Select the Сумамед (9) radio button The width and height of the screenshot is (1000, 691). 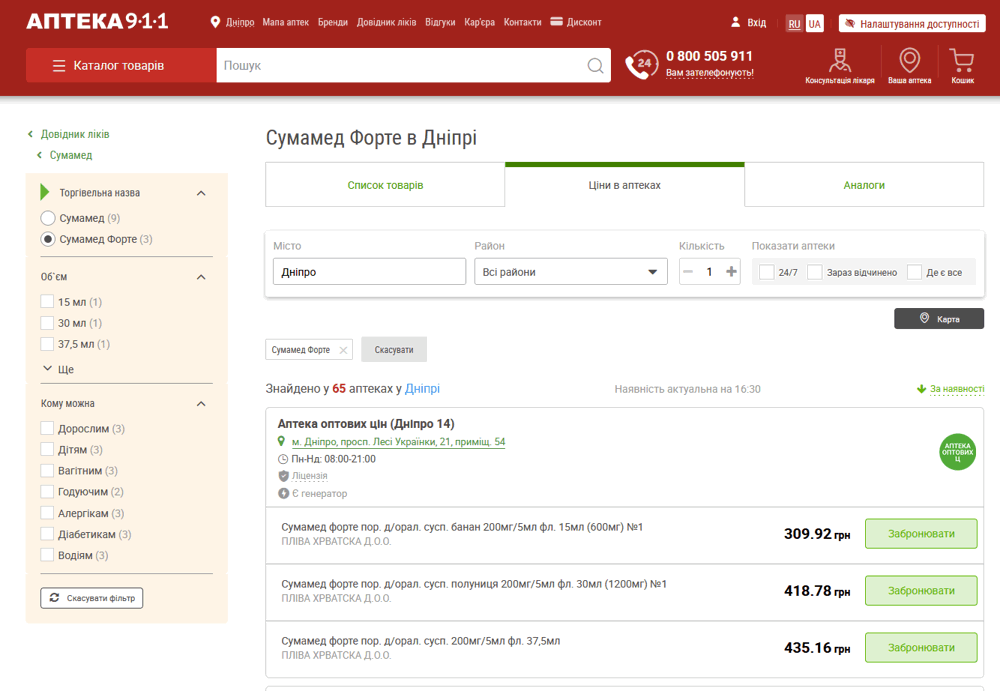point(48,218)
